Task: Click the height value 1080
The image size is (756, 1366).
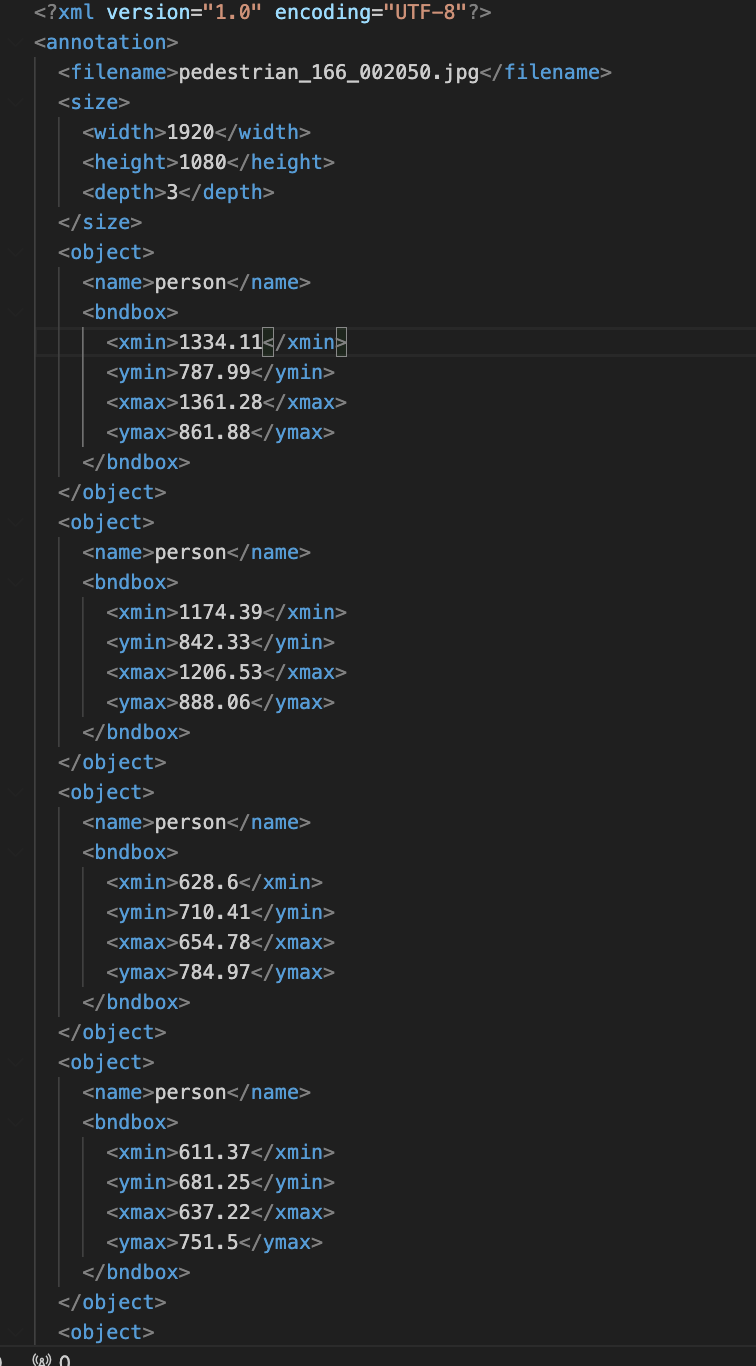Action: click(x=202, y=162)
